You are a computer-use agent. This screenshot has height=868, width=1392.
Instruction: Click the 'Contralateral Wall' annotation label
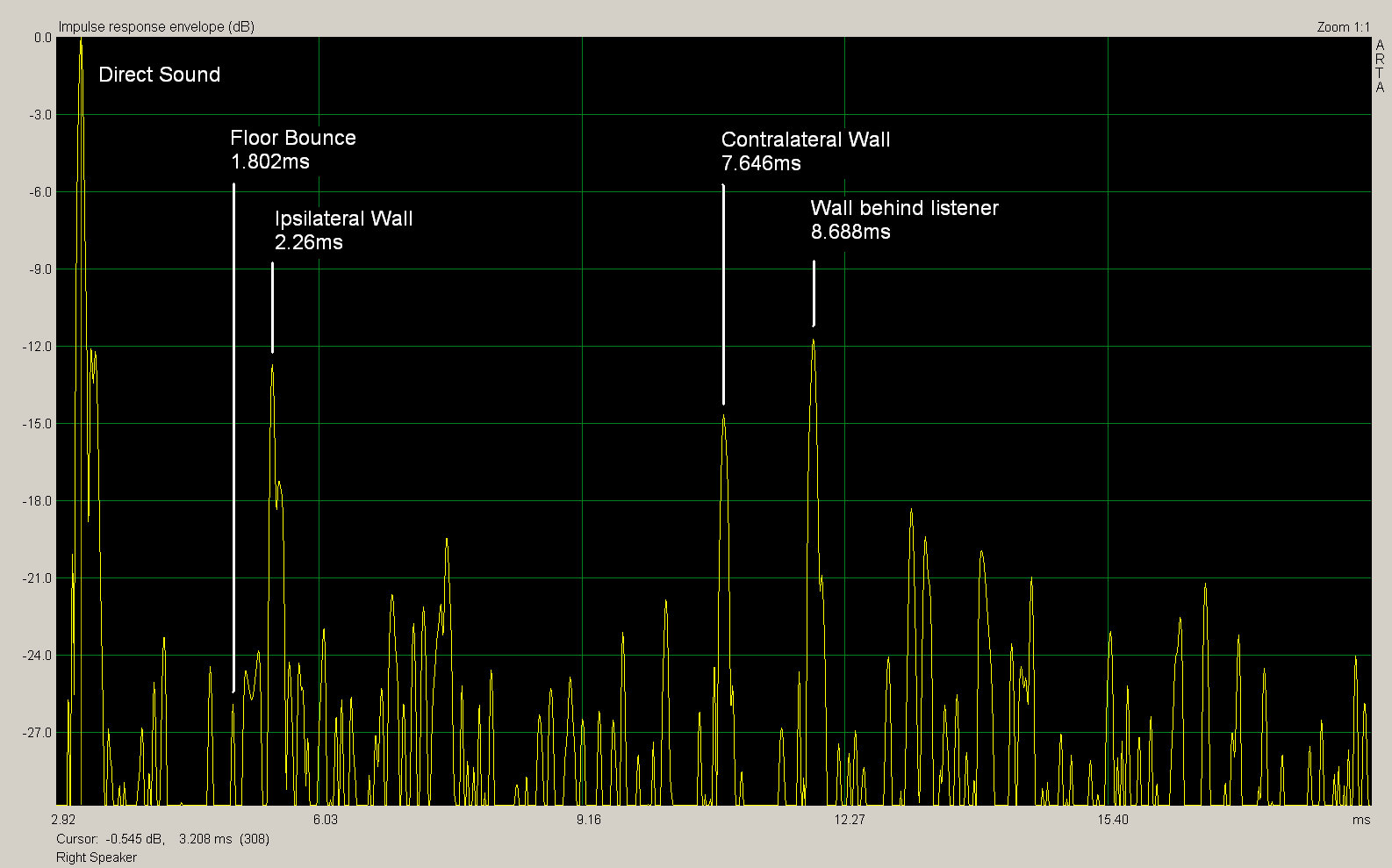pos(806,140)
